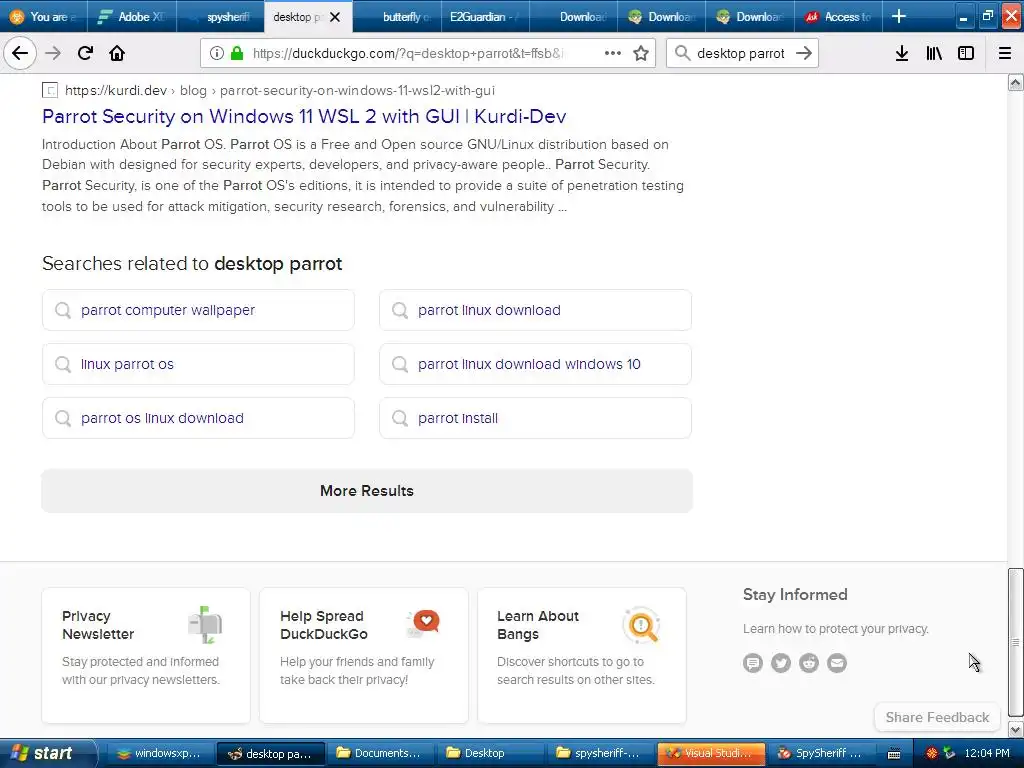
Task: Select related search linux parrot os
Action: tap(199, 364)
